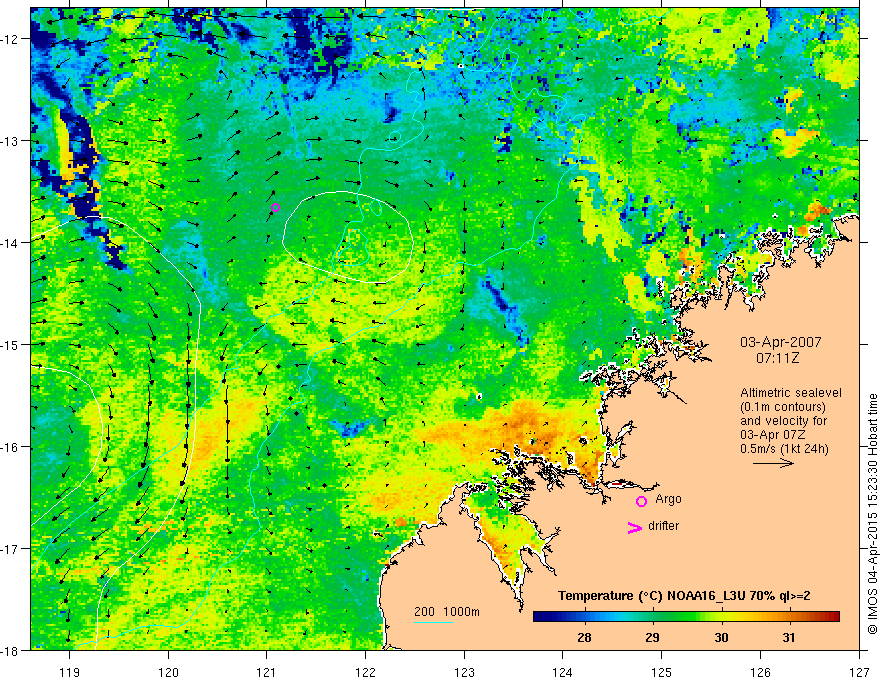Screen dimensions: 880x680
Task: Click the time label 07:11Z
Action: pyautogui.click(x=777, y=358)
